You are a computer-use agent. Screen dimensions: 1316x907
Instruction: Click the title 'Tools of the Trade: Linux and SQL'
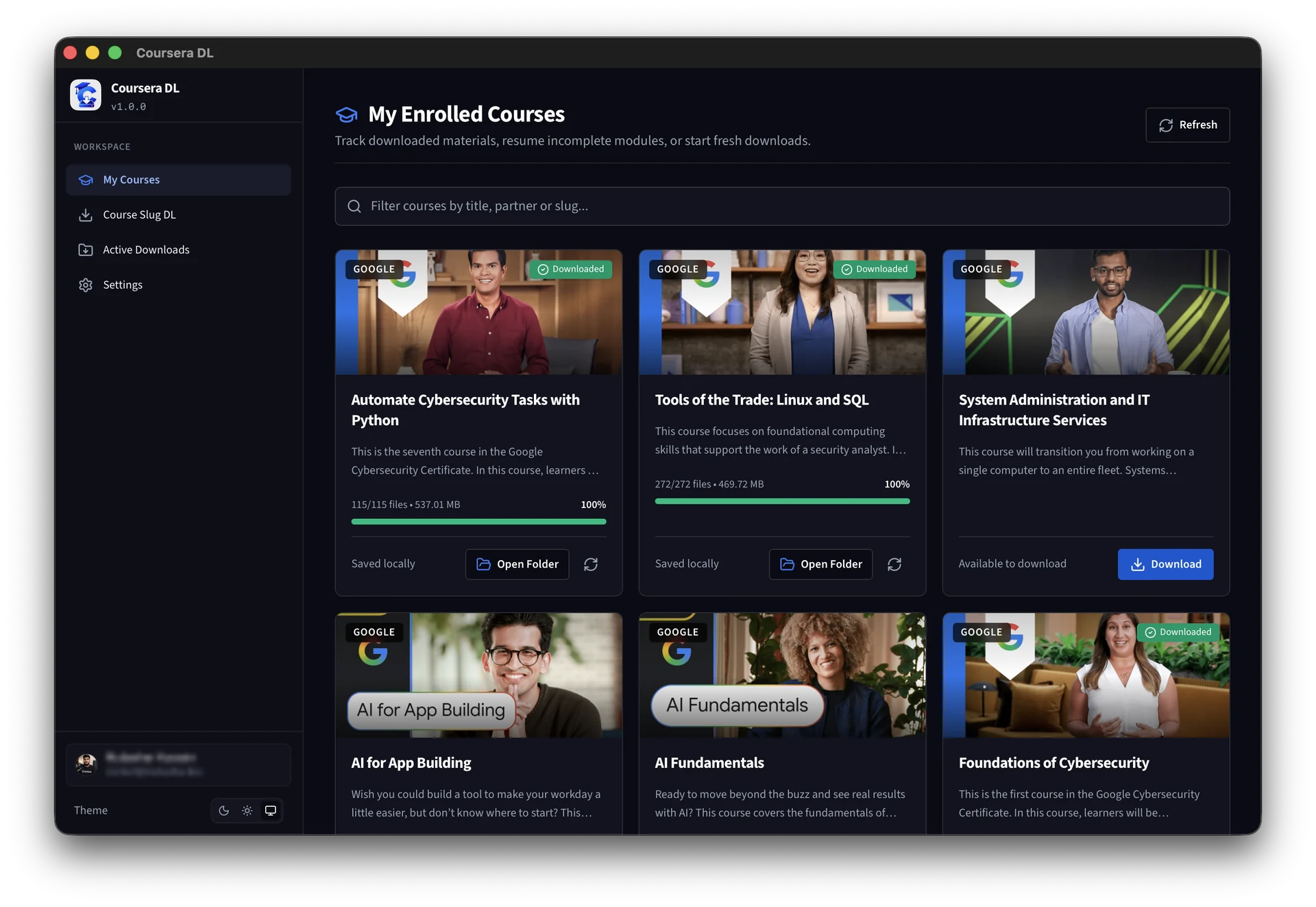[761, 400]
